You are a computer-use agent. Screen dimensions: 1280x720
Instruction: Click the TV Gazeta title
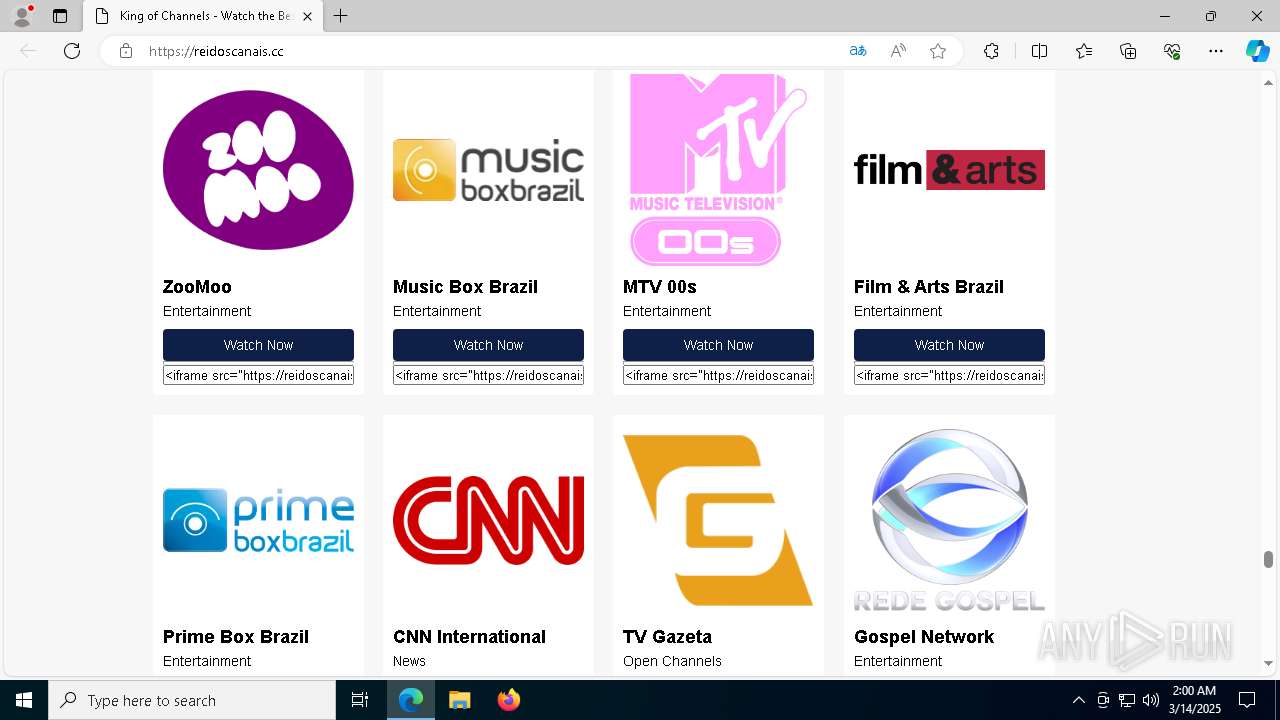coord(667,637)
